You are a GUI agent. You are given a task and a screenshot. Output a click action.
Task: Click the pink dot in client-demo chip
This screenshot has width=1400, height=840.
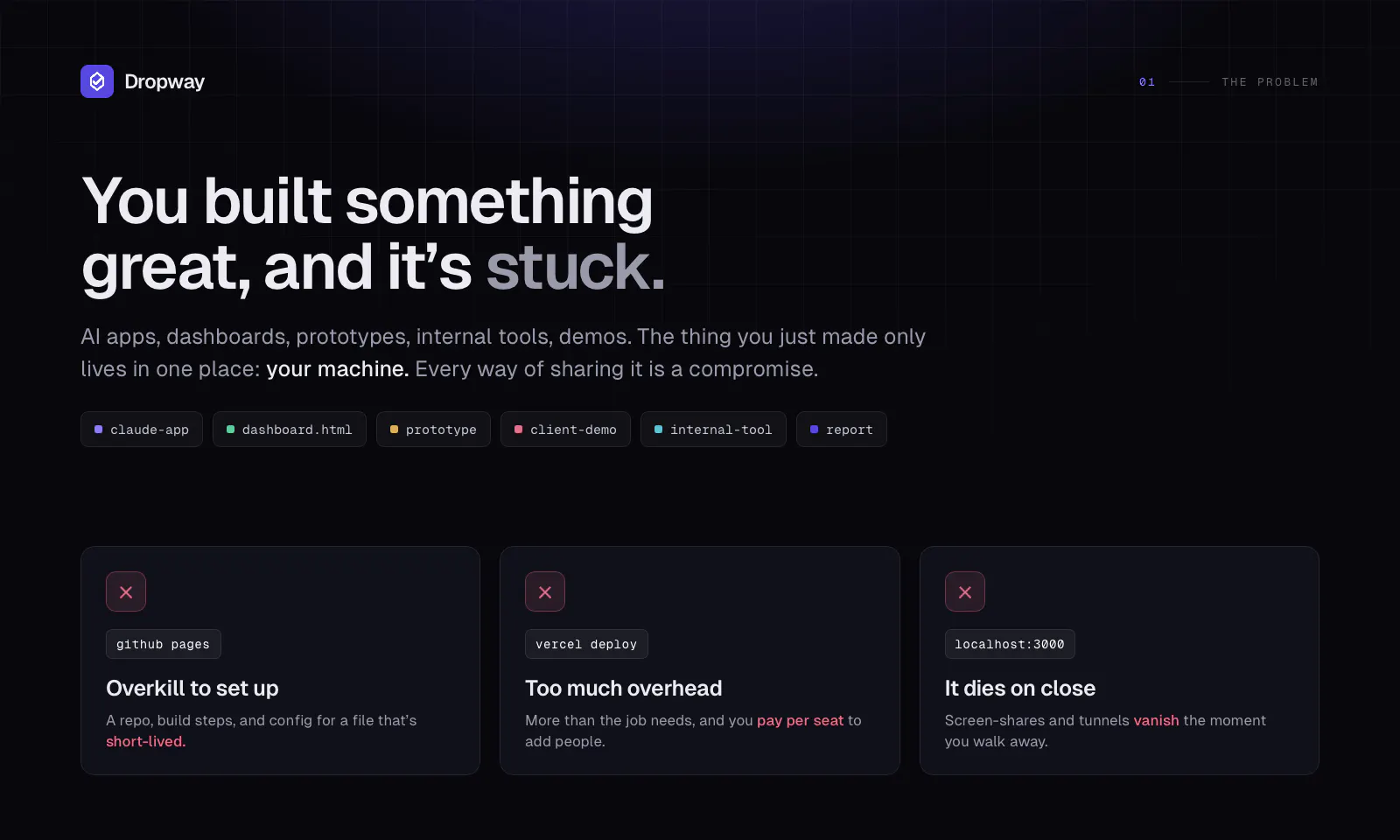coord(519,430)
